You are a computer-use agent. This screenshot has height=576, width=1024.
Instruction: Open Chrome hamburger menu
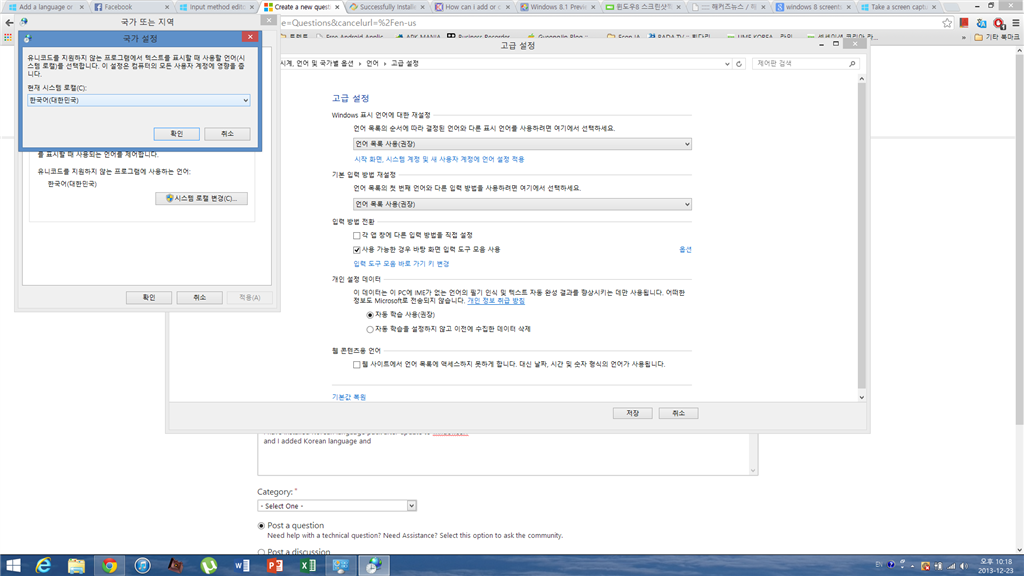click(1016, 23)
